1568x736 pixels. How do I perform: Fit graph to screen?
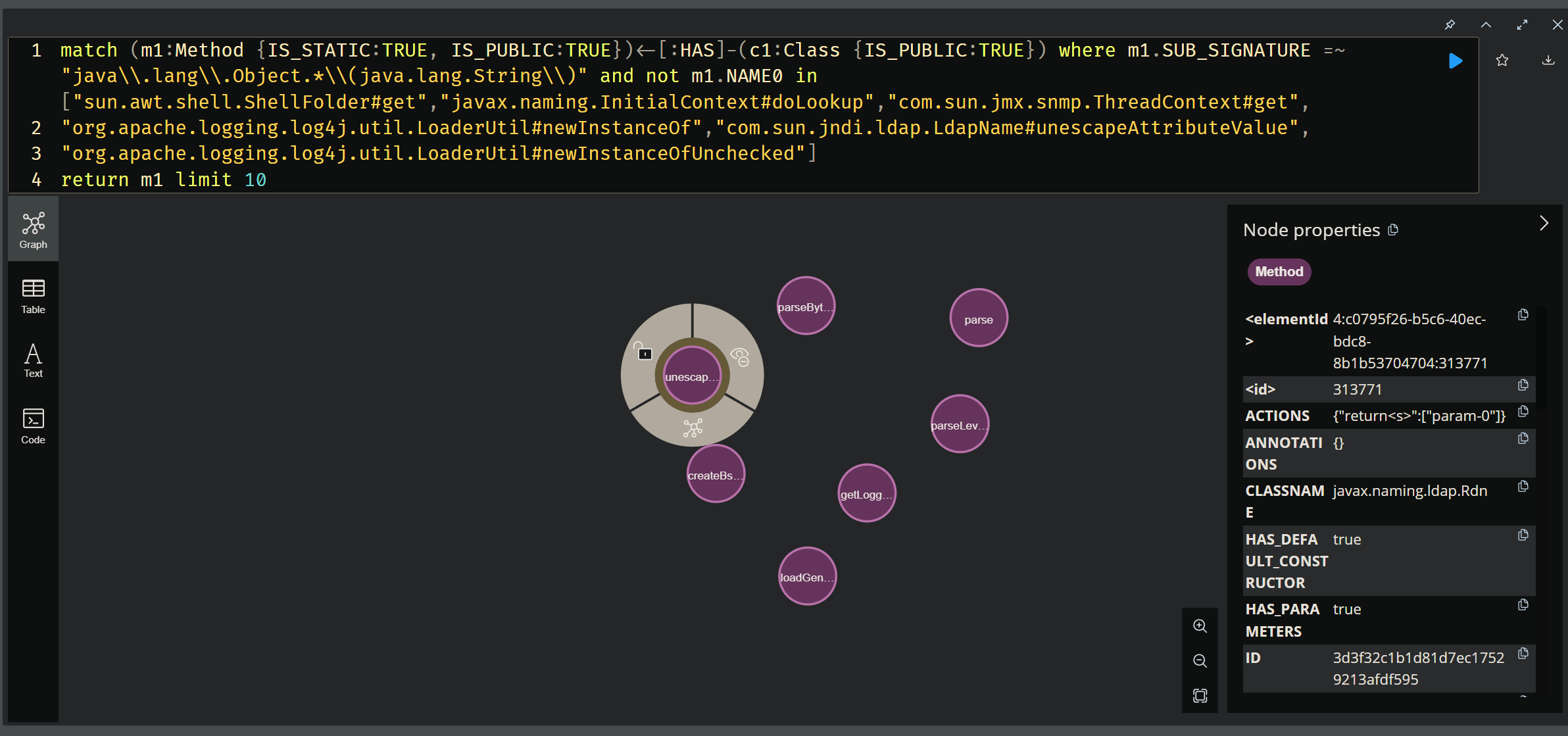(1200, 695)
